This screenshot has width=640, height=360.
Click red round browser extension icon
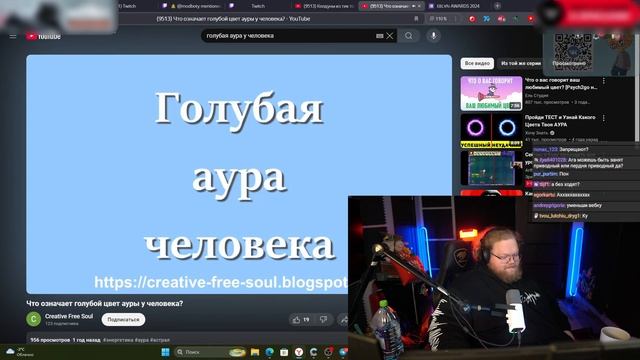pos(472,19)
